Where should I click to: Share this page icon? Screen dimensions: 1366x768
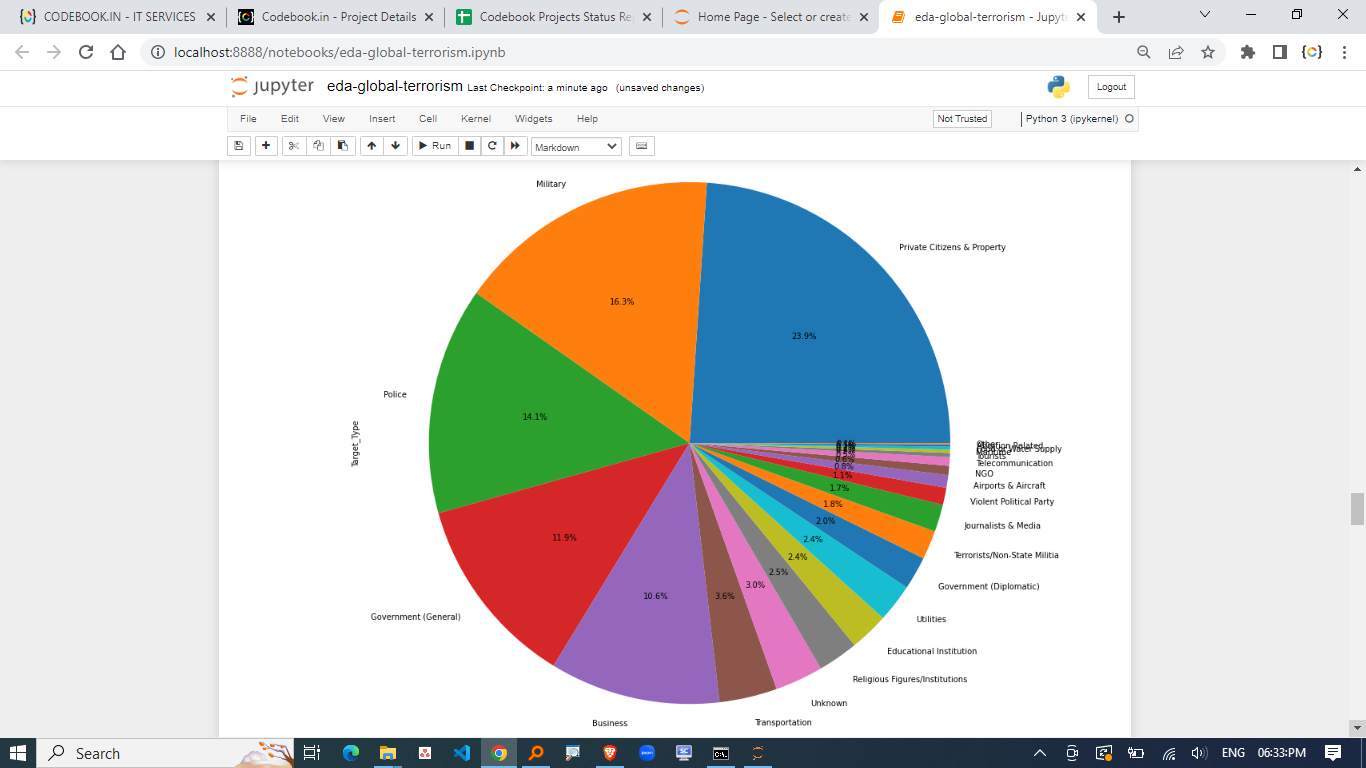pyautogui.click(x=1176, y=52)
